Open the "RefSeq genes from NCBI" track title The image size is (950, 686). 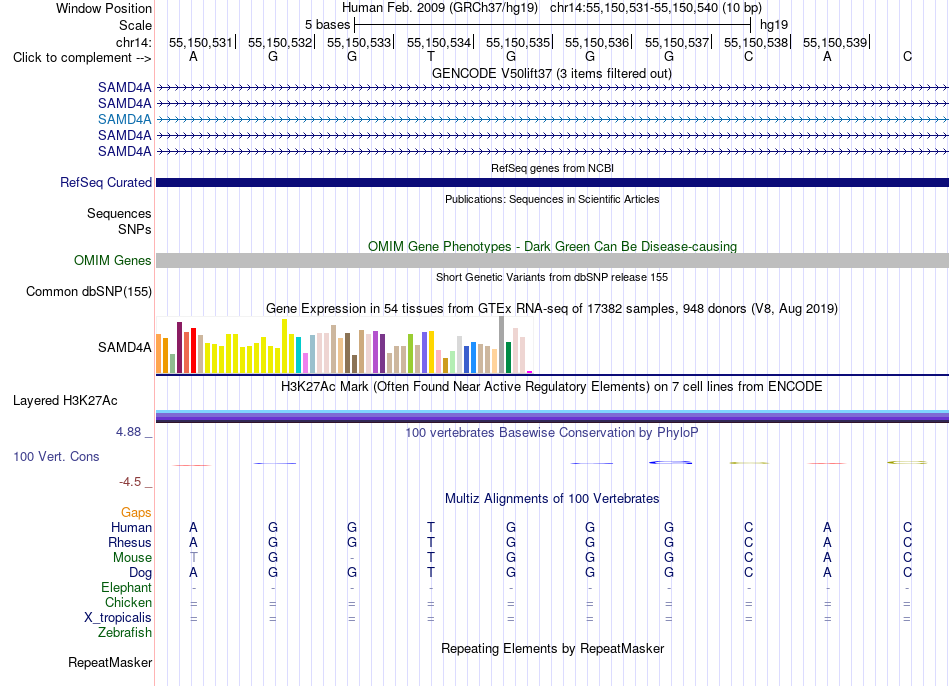pos(552,168)
